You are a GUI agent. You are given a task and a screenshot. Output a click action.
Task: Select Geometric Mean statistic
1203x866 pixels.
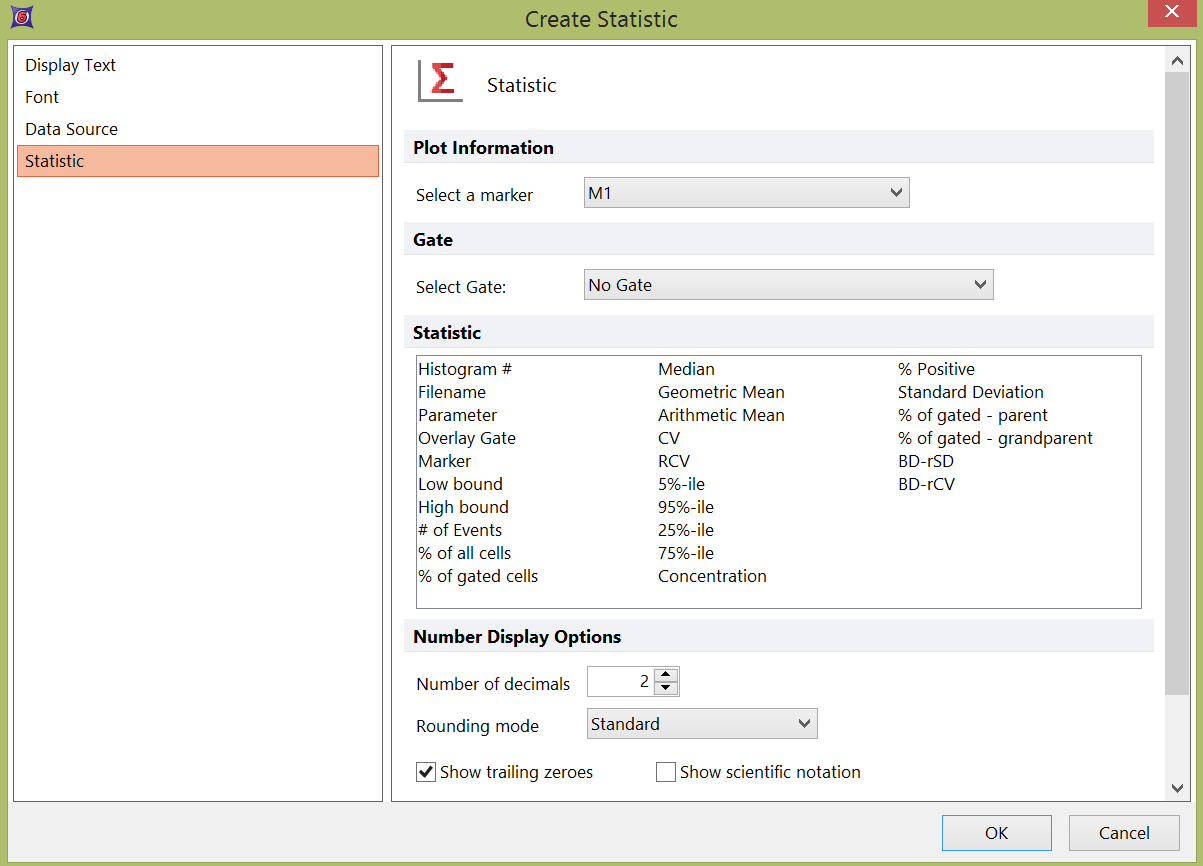coord(721,392)
